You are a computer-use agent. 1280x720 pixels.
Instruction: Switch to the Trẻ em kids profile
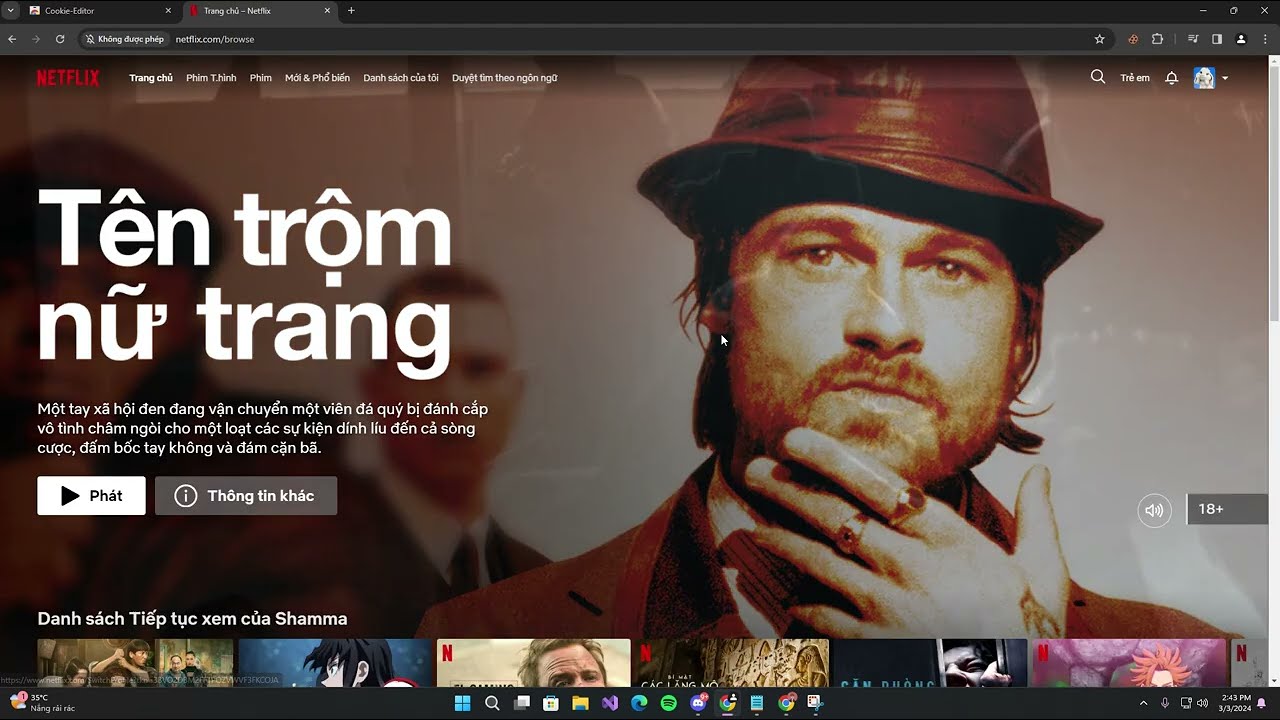click(1135, 78)
